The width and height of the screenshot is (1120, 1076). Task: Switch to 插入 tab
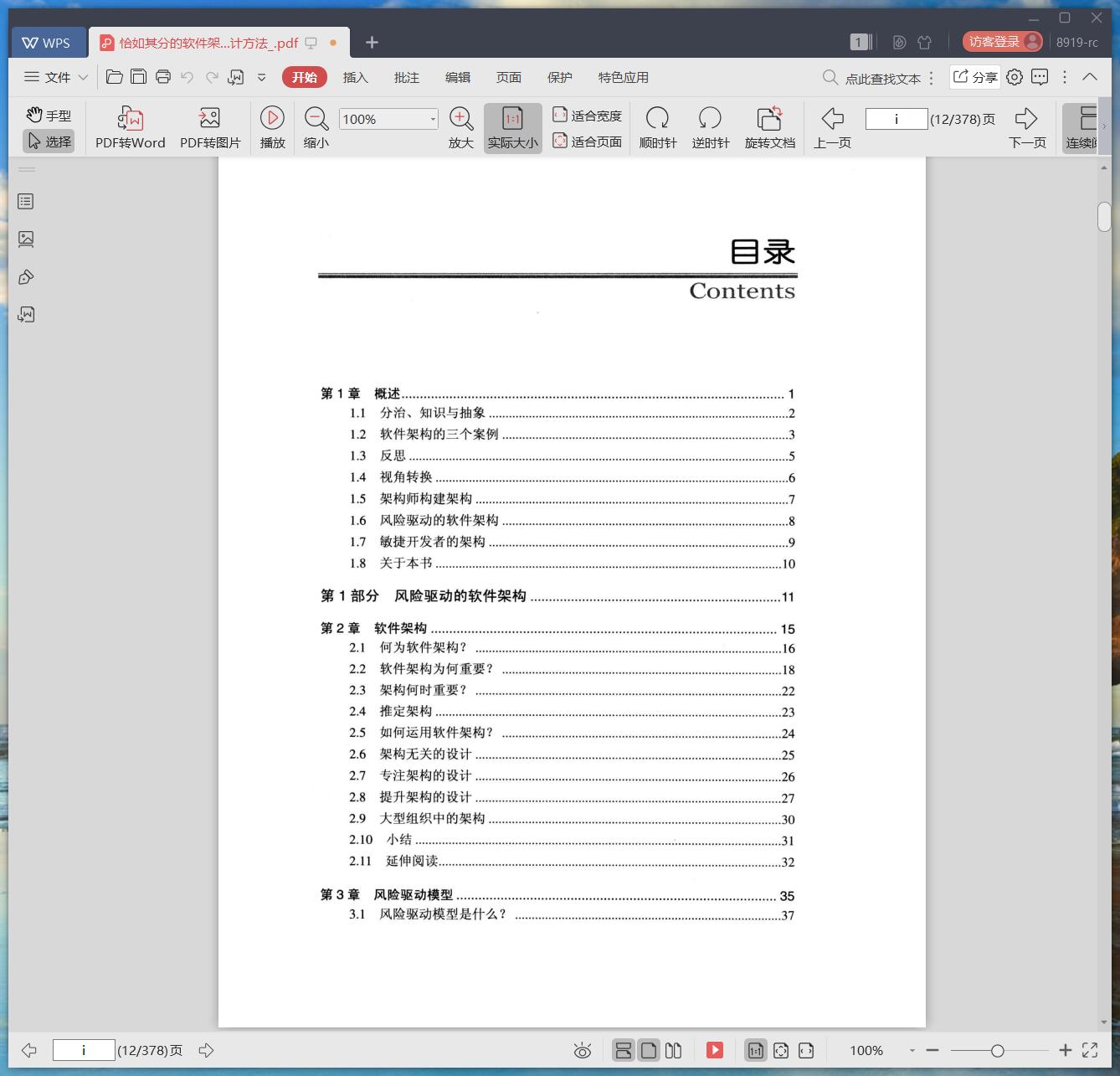click(355, 77)
